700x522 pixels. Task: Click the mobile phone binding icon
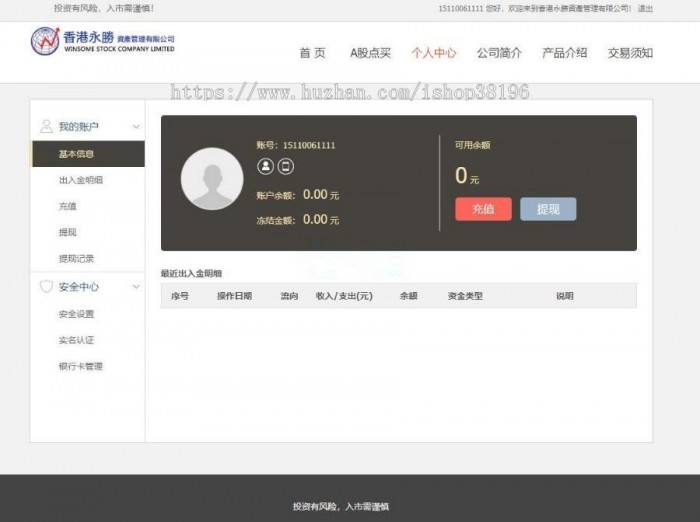coord(285,166)
